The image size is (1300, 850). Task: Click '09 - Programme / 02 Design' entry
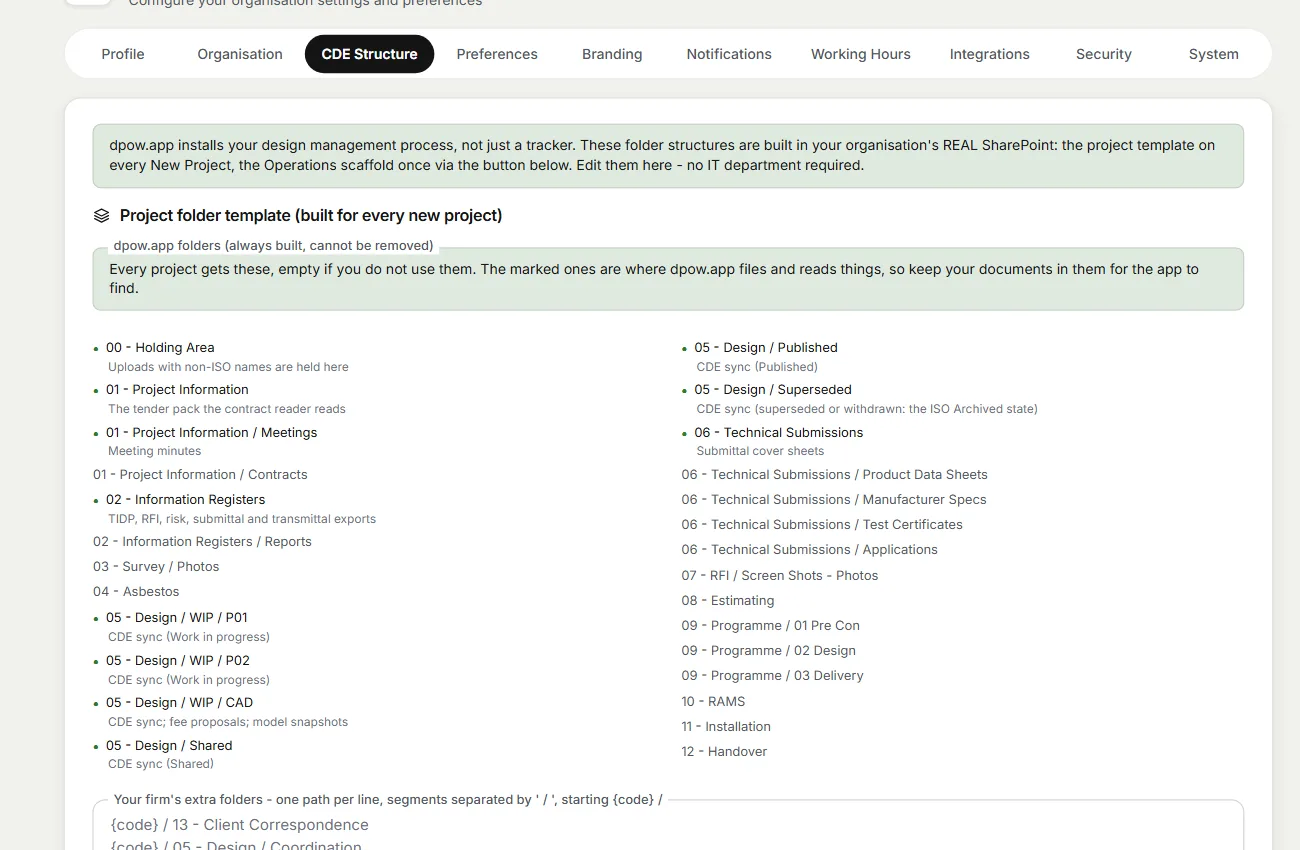click(769, 651)
